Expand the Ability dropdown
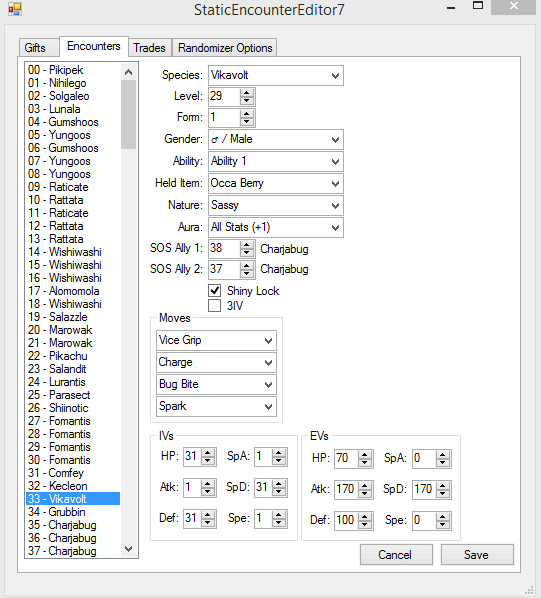541x598 pixels. coord(276,161)
